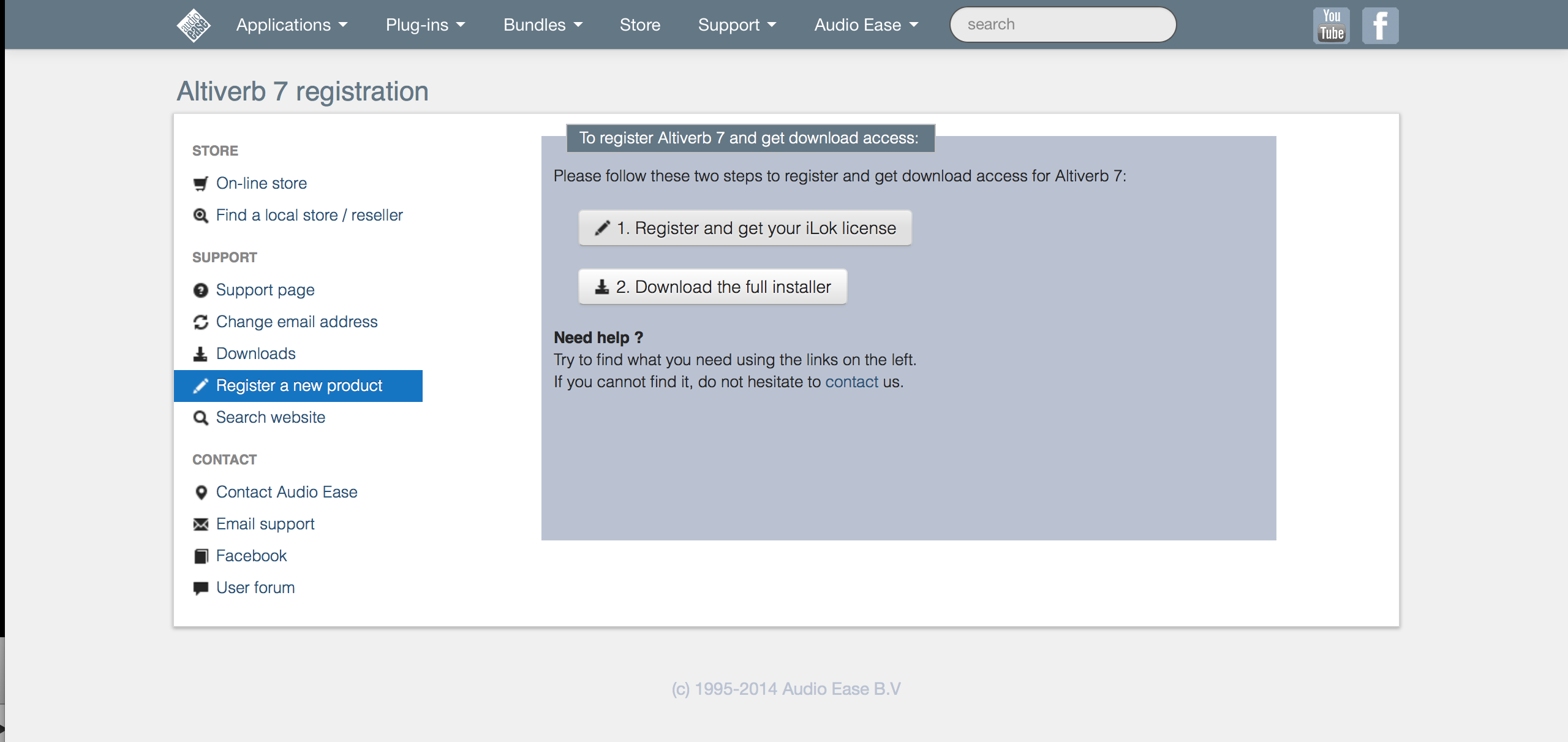This screenshot has width=1568, height=742.
Task: Open Contact Audio Ease link
Action: point(287,492)
